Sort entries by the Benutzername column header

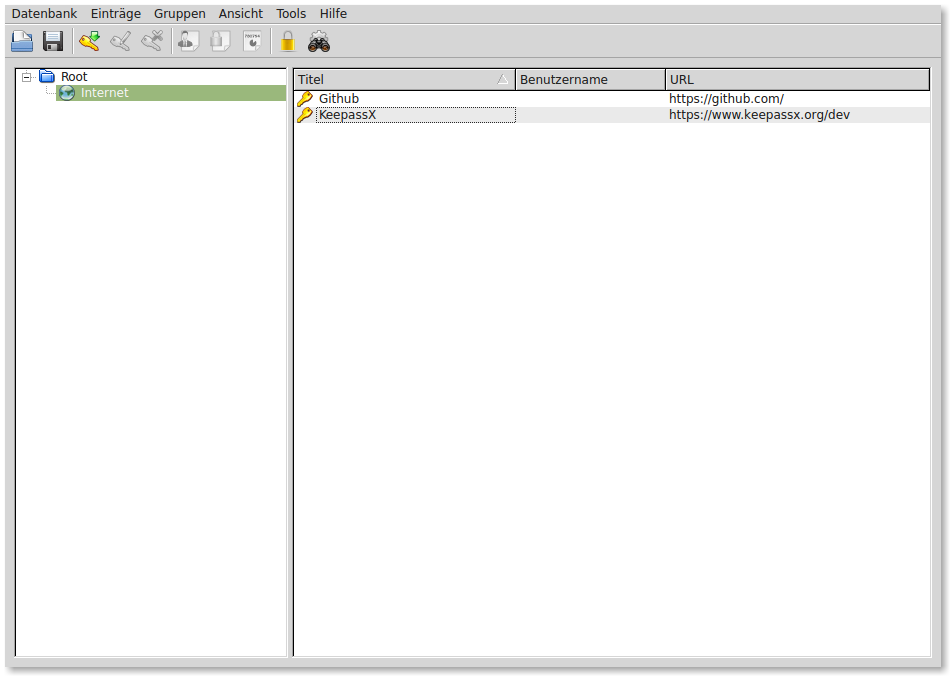point(590,79)
